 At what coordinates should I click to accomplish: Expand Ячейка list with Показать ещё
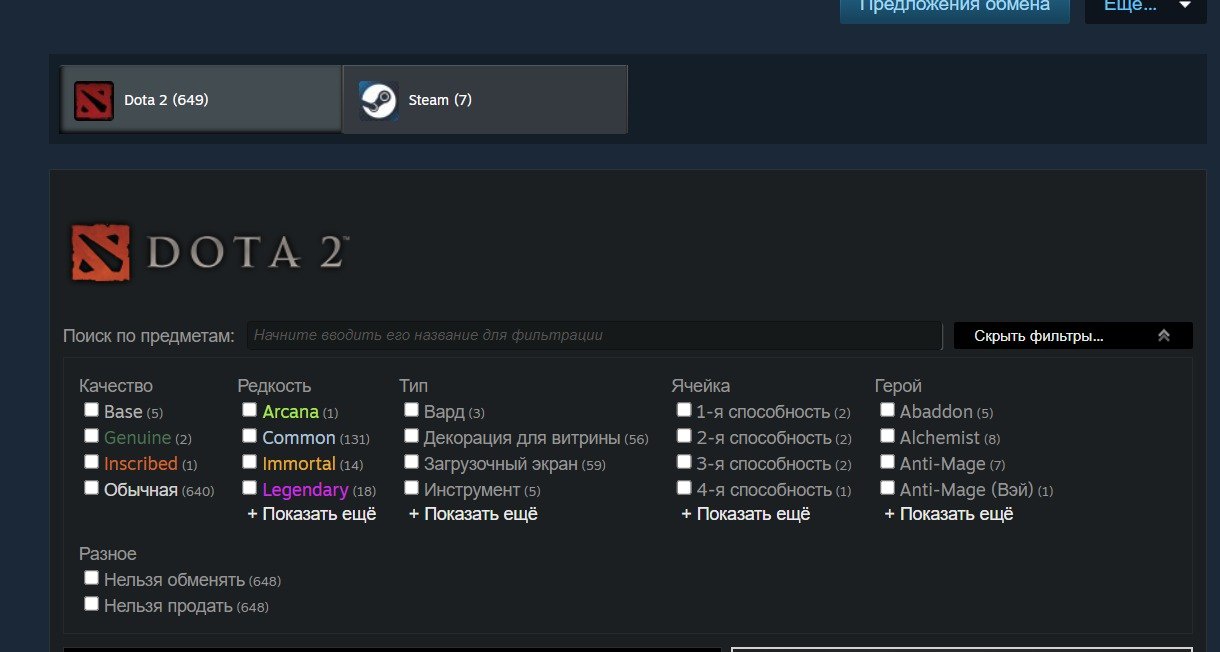pos(745,514)
